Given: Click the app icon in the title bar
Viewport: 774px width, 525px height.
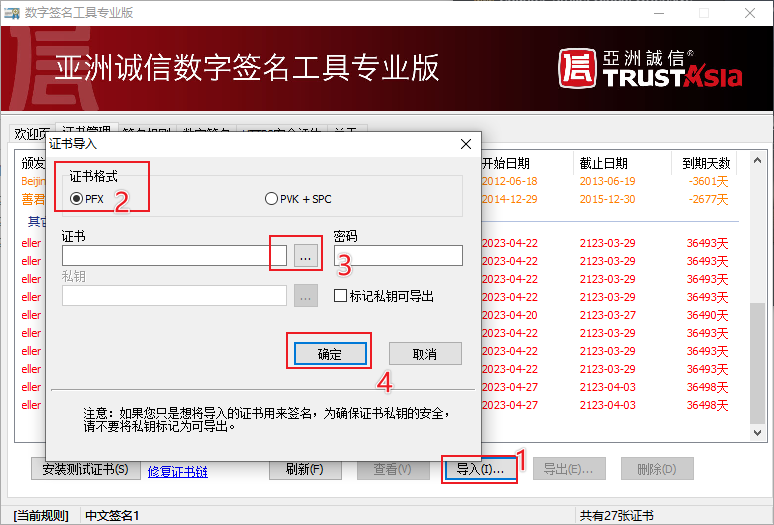Looking at the screenshot, I should tap(12, 13).
